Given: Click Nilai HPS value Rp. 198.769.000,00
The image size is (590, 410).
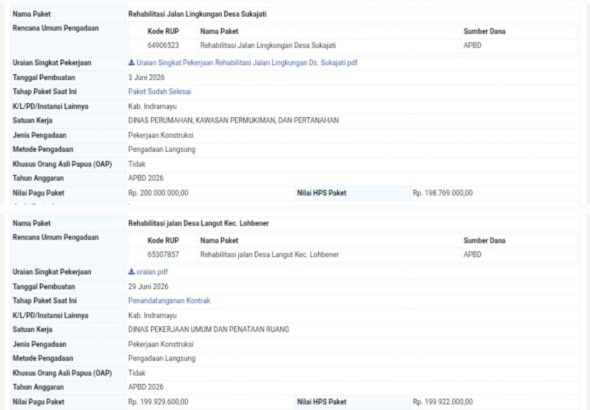Looking at the screenshot, I should click(442, 193).
